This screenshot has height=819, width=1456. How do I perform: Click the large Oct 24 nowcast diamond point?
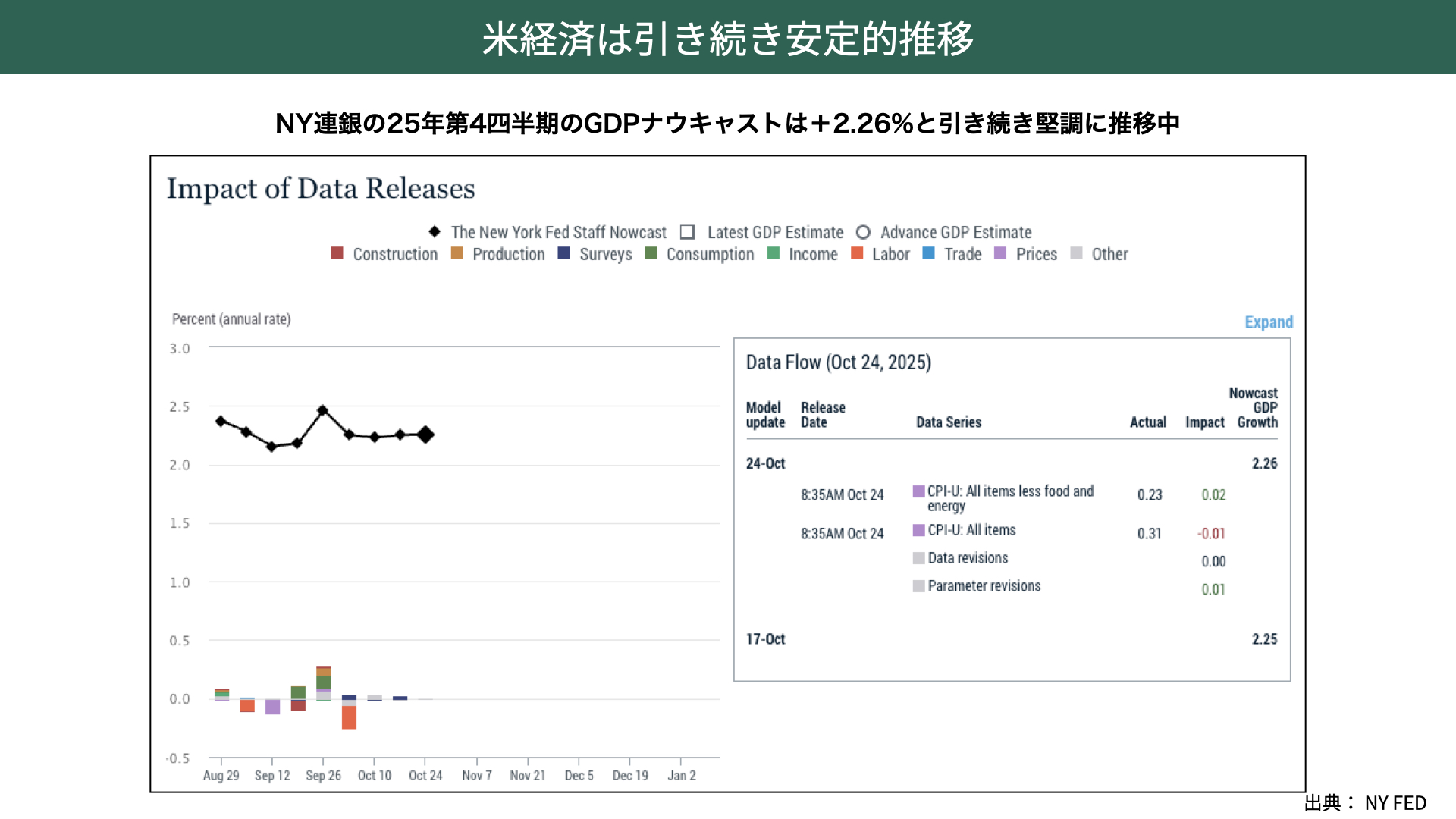point(425,435)
